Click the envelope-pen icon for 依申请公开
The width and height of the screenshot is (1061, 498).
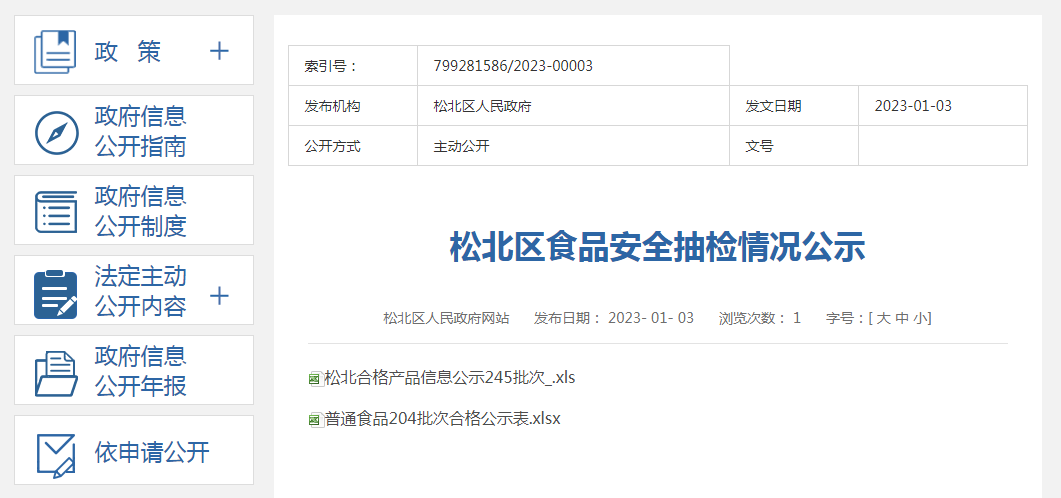pyautogui.click(x=55, y=455)
